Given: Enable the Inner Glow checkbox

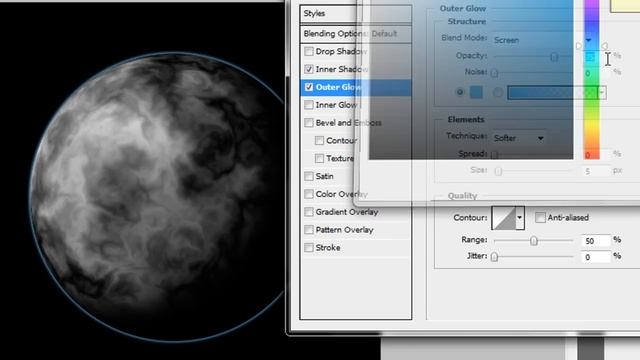Looking at the screenshot, I should pyautogui.click(x=309, y=105).
